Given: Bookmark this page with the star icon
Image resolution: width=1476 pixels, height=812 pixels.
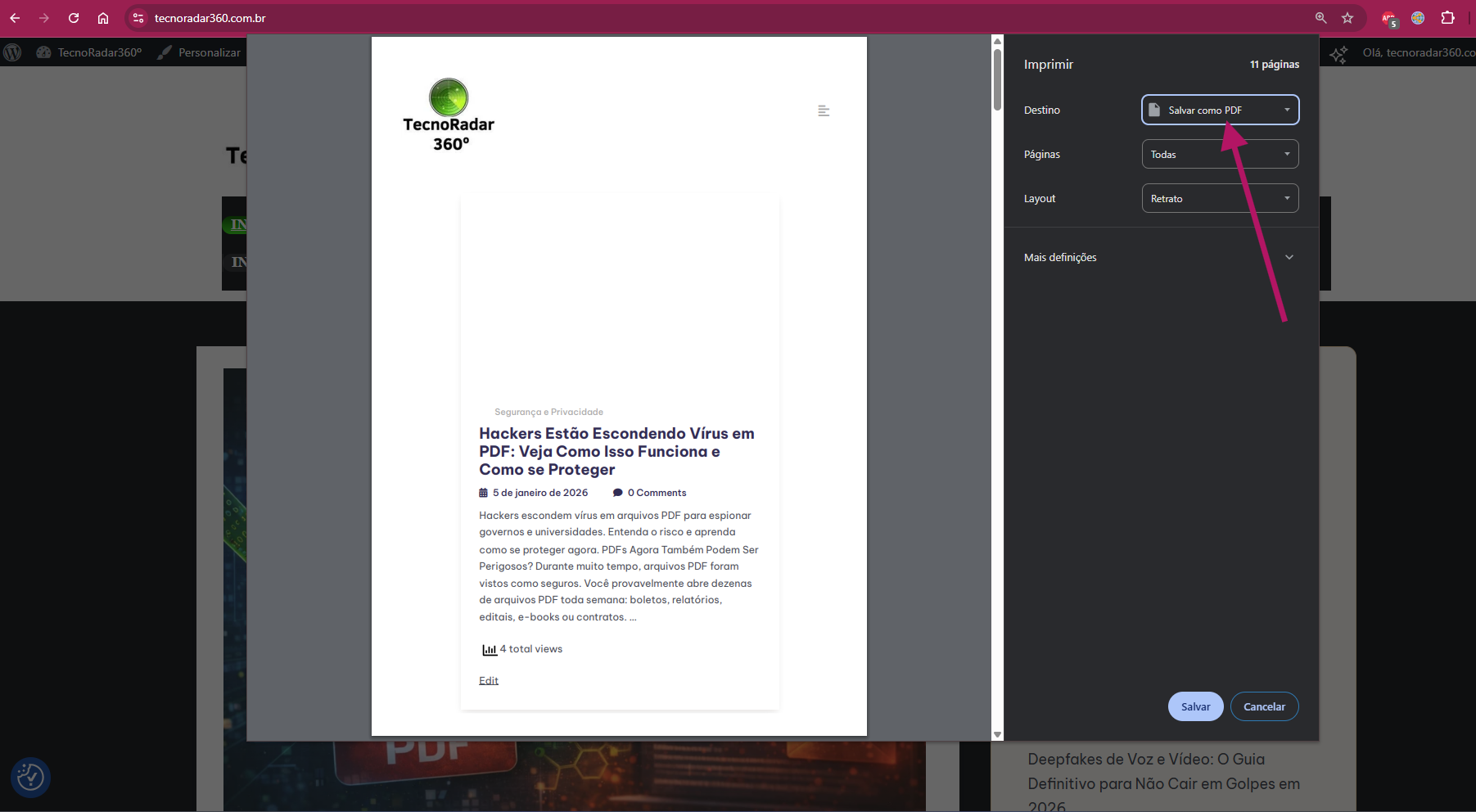Looking at the screenshot, I should point(1347,18).
